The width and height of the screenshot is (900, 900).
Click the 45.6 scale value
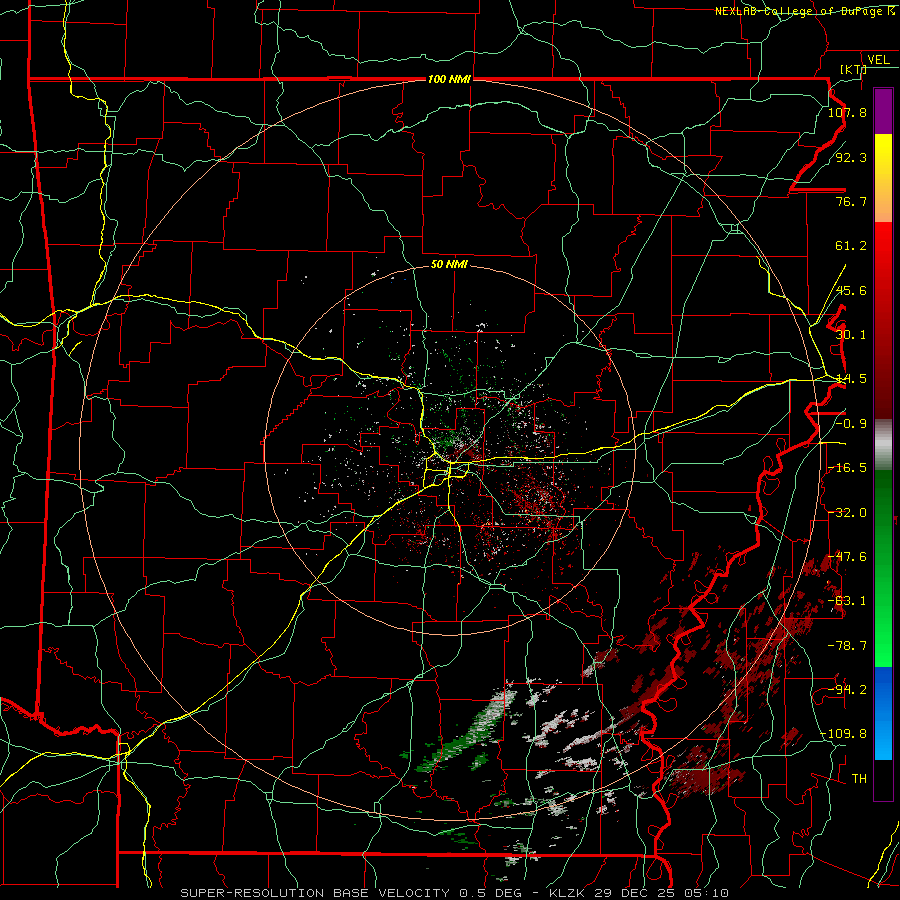(851, 290)
